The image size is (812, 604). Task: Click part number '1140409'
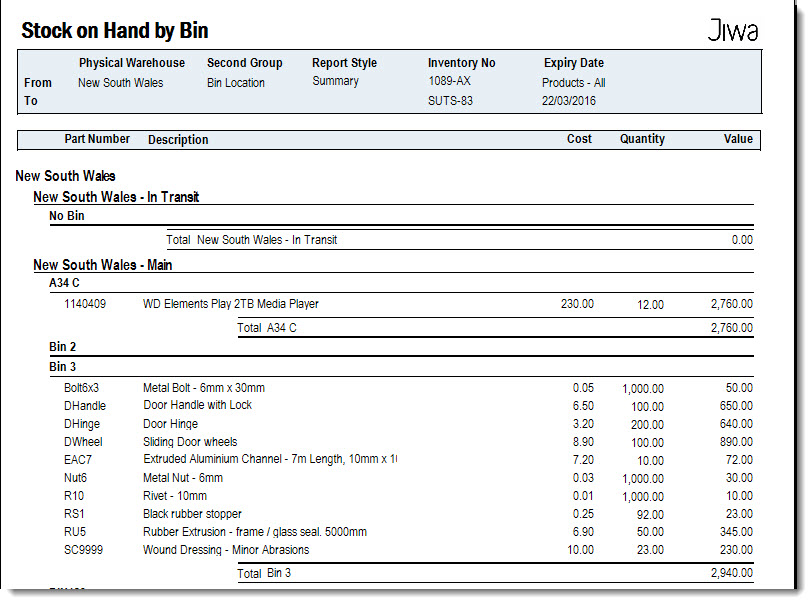[x=85, y=304]
